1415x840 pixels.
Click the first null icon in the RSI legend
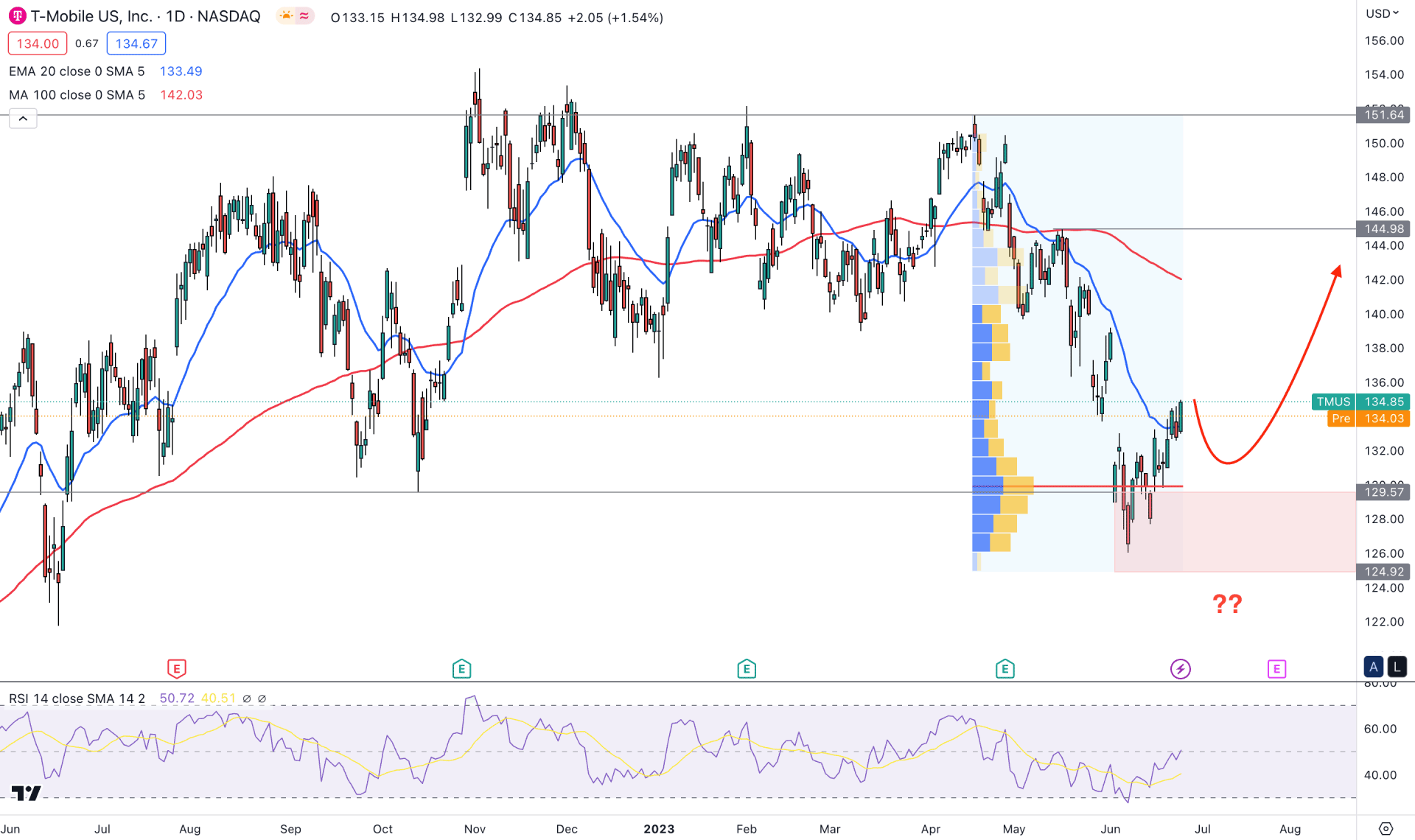pos(247,699)
